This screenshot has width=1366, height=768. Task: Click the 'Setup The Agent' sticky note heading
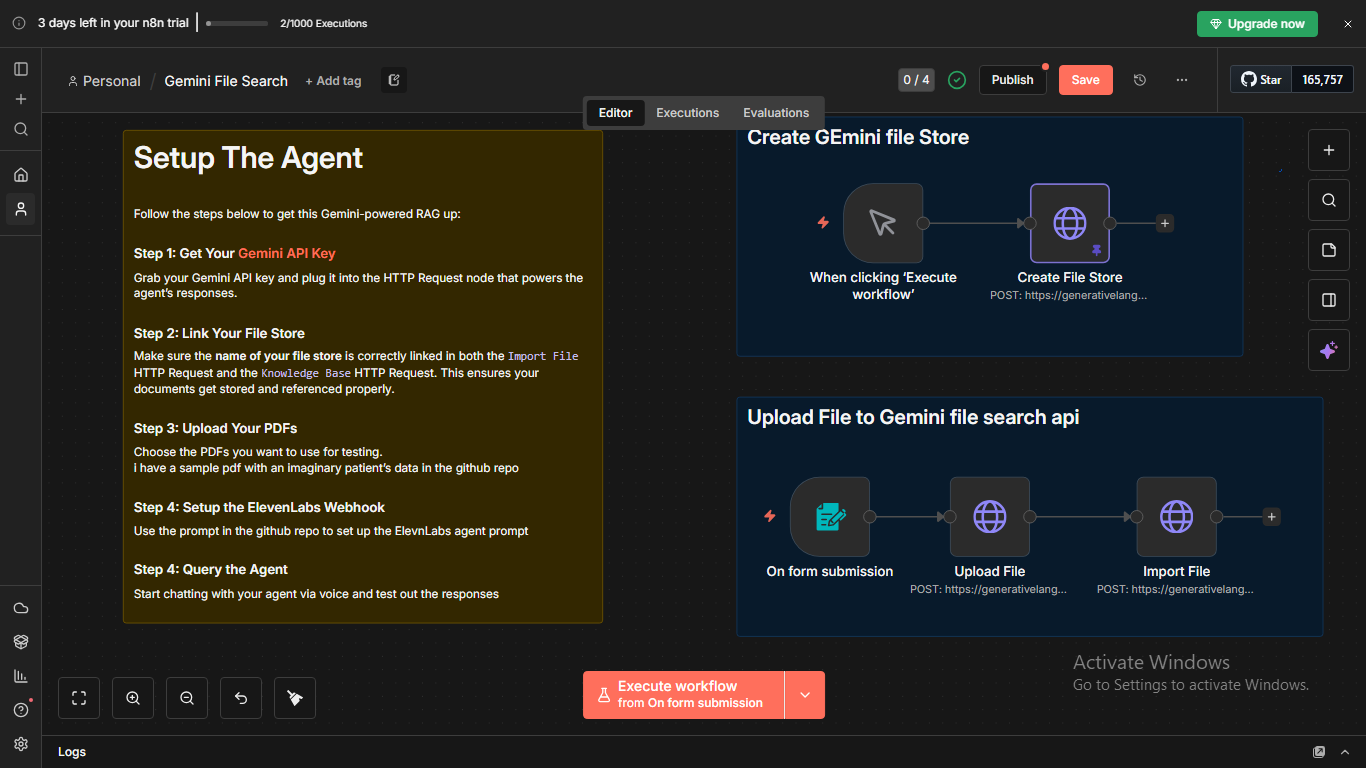[249, 158]
